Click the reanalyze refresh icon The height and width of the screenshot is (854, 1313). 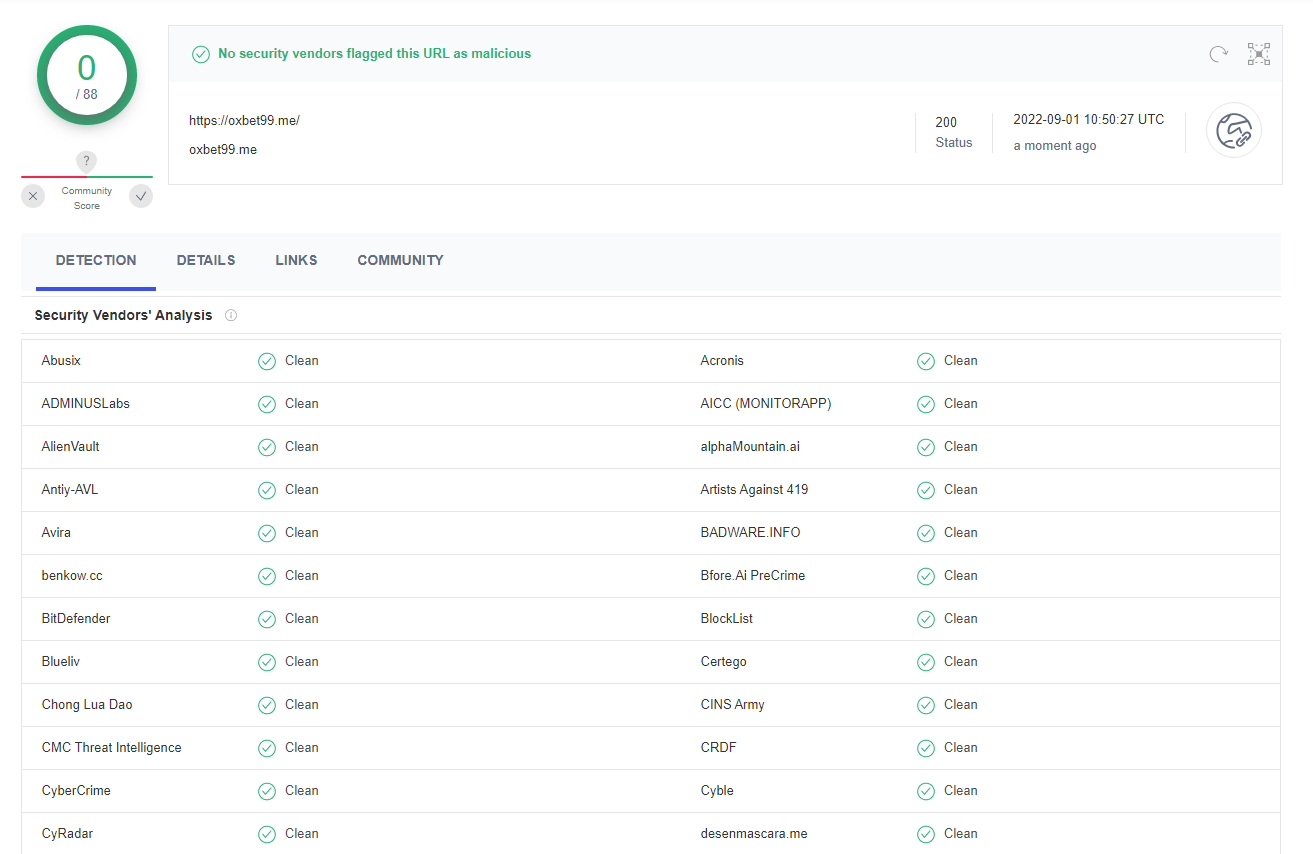(1218, 54)
